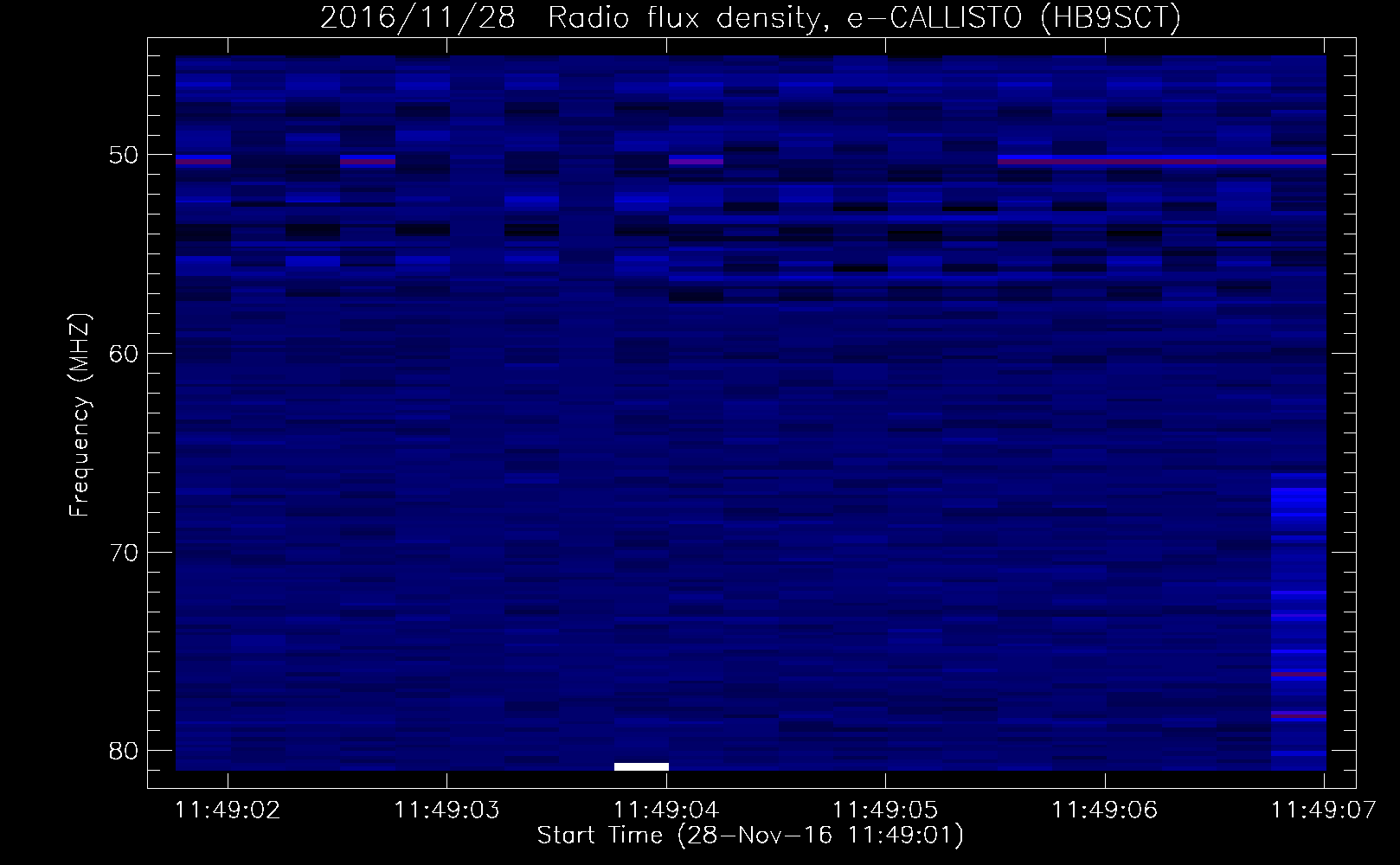Image resolution: width=1400 pixels, height=865 pixels.
Task: Click the time tick label "11:49:02"
Action: [228, 810]
